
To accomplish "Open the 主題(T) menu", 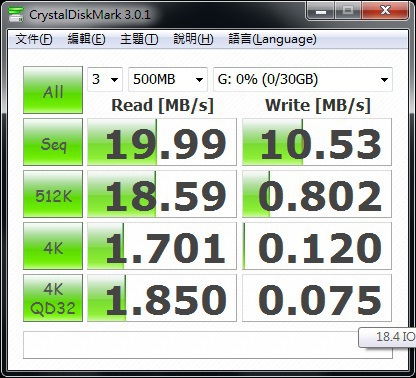I will pyautogui.click(x=139, y=39).
